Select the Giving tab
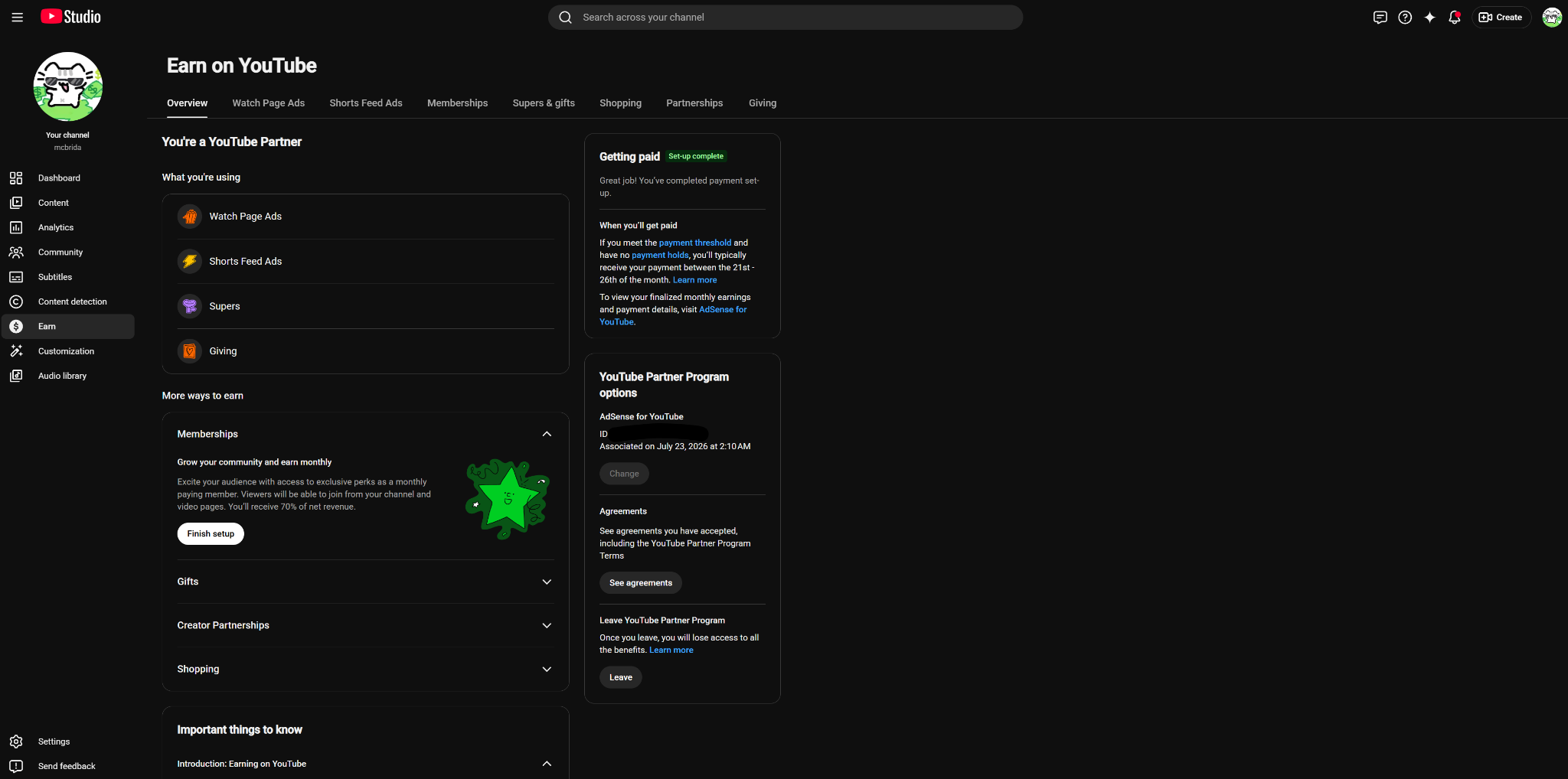The image size is (1568, 779). click(x=763, y=103)
